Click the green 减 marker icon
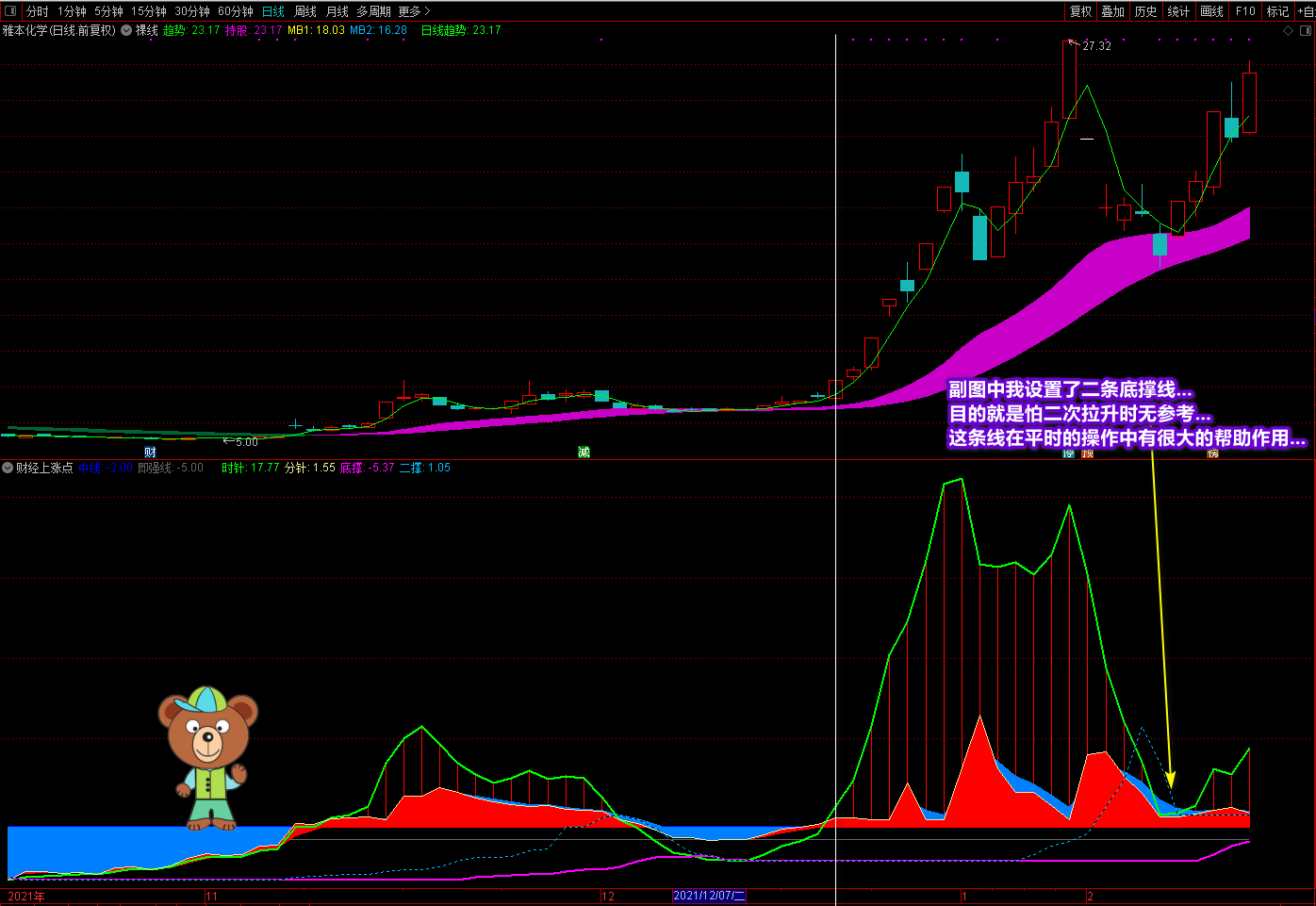This screenshot has height=906, width=1316. [x=584, y=453]
